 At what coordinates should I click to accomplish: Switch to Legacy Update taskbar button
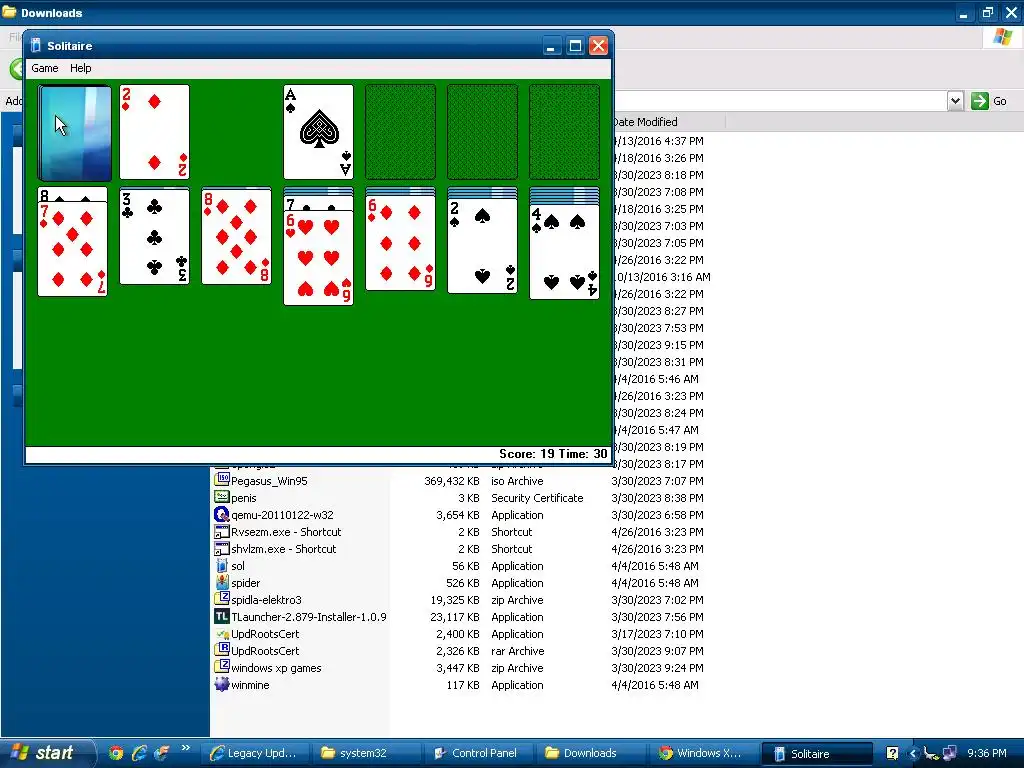[x=253, y=753]
